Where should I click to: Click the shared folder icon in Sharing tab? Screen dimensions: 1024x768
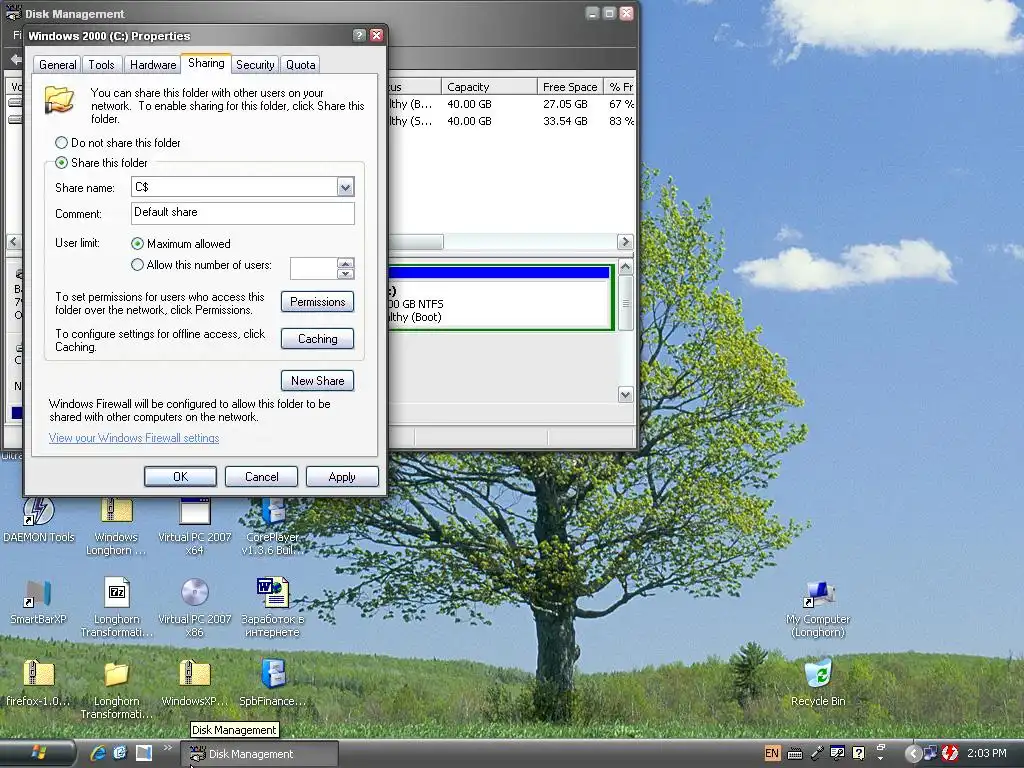pos(59,100)
